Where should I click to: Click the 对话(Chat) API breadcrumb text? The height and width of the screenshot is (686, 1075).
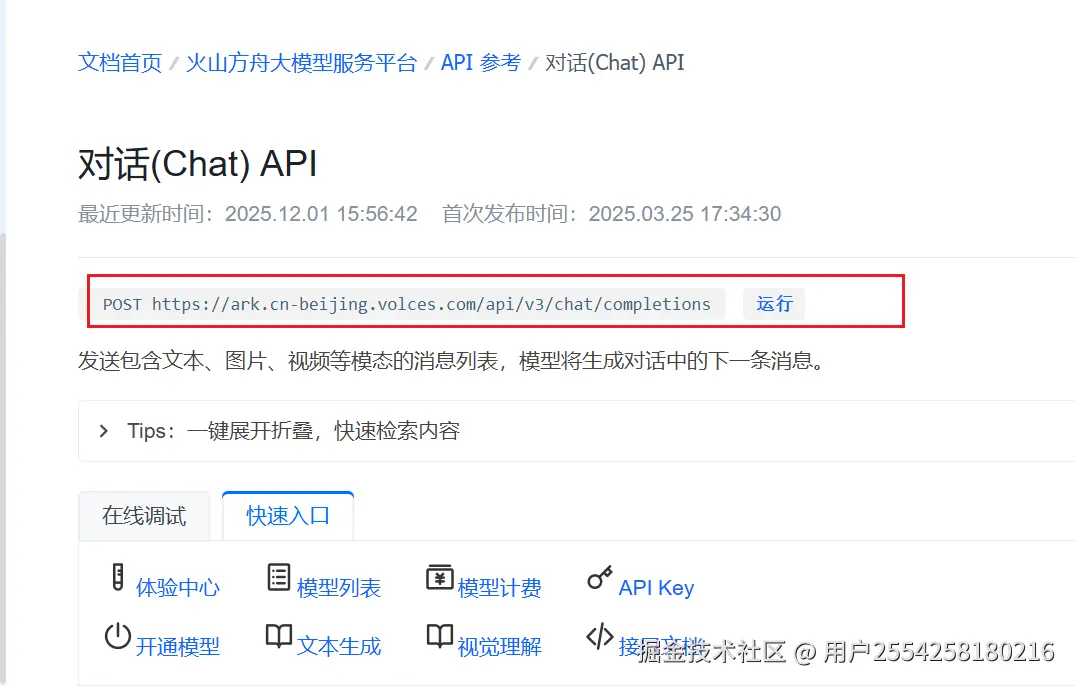pos(615,62)
